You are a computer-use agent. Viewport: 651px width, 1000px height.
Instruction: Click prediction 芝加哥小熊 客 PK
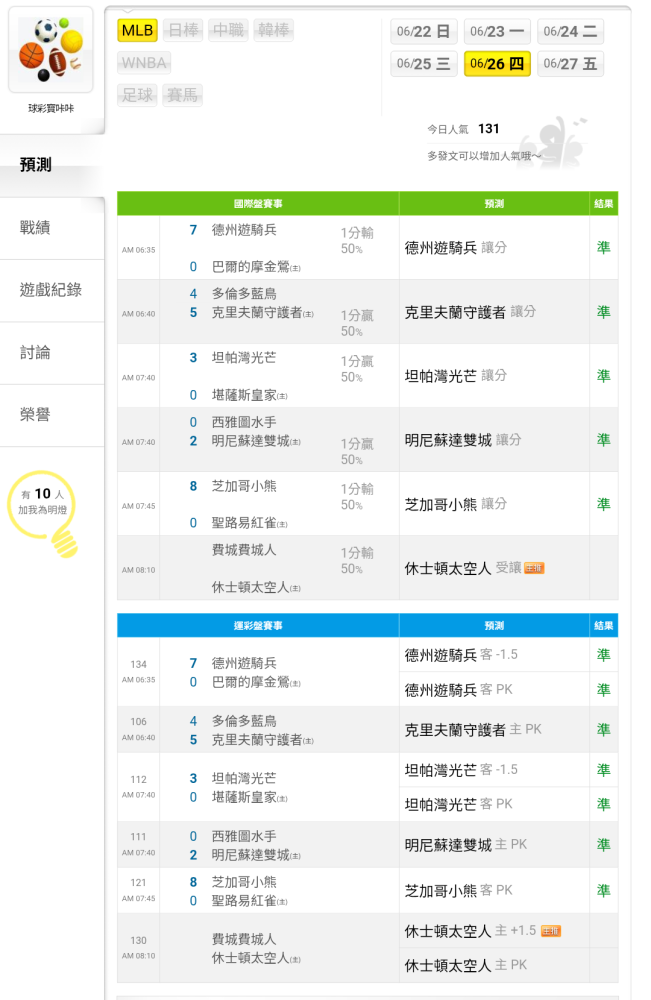[x=458, y=890]
